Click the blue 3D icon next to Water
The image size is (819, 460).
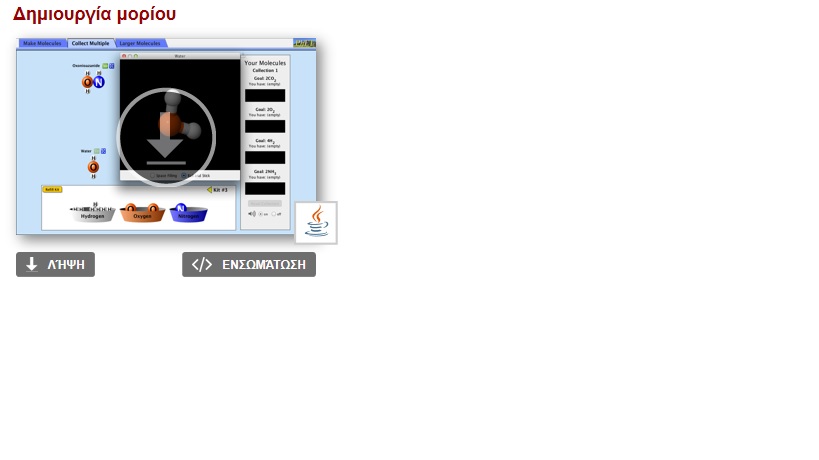coord(102,151)
